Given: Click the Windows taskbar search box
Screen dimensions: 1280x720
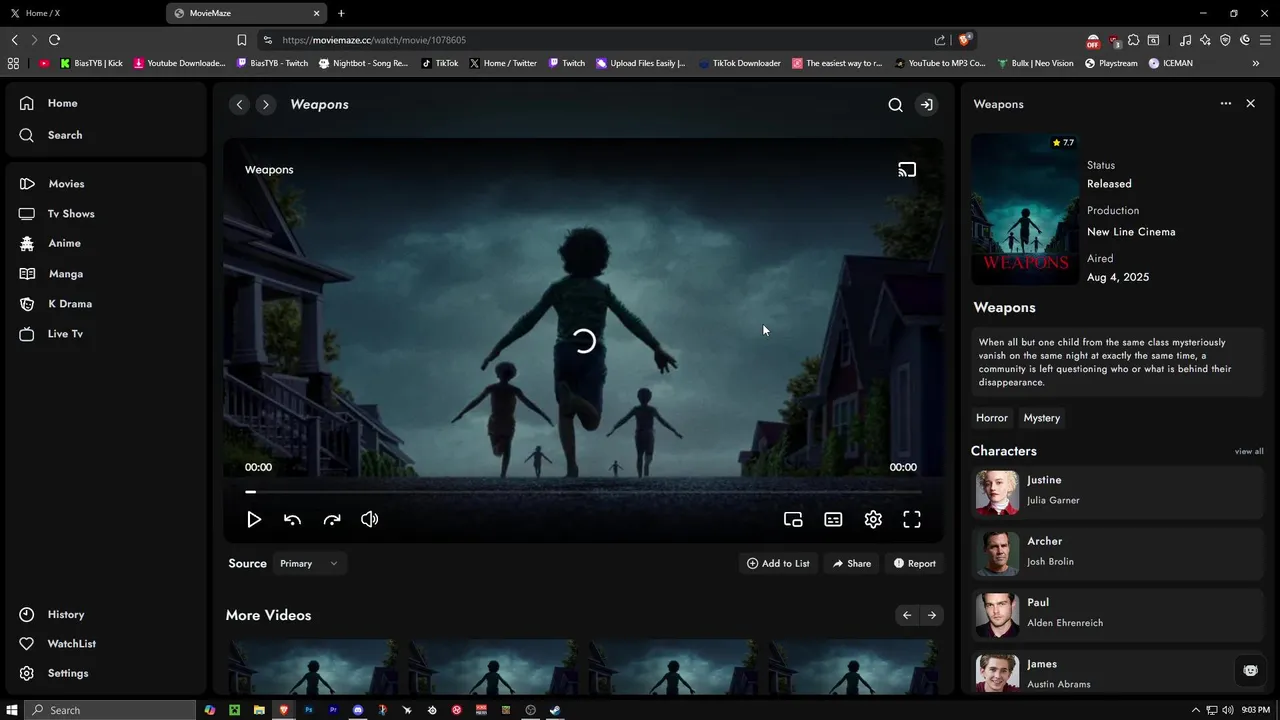Looking at the screenshot, I should [x=110, y=710].
